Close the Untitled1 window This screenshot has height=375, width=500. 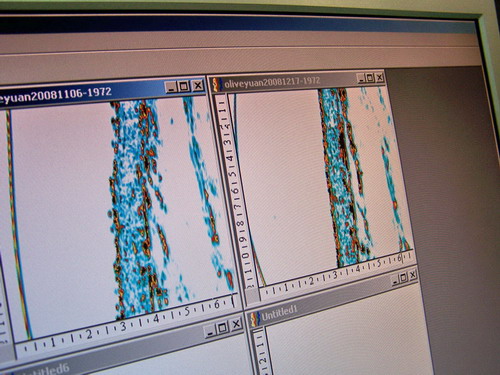click(413, 275)
